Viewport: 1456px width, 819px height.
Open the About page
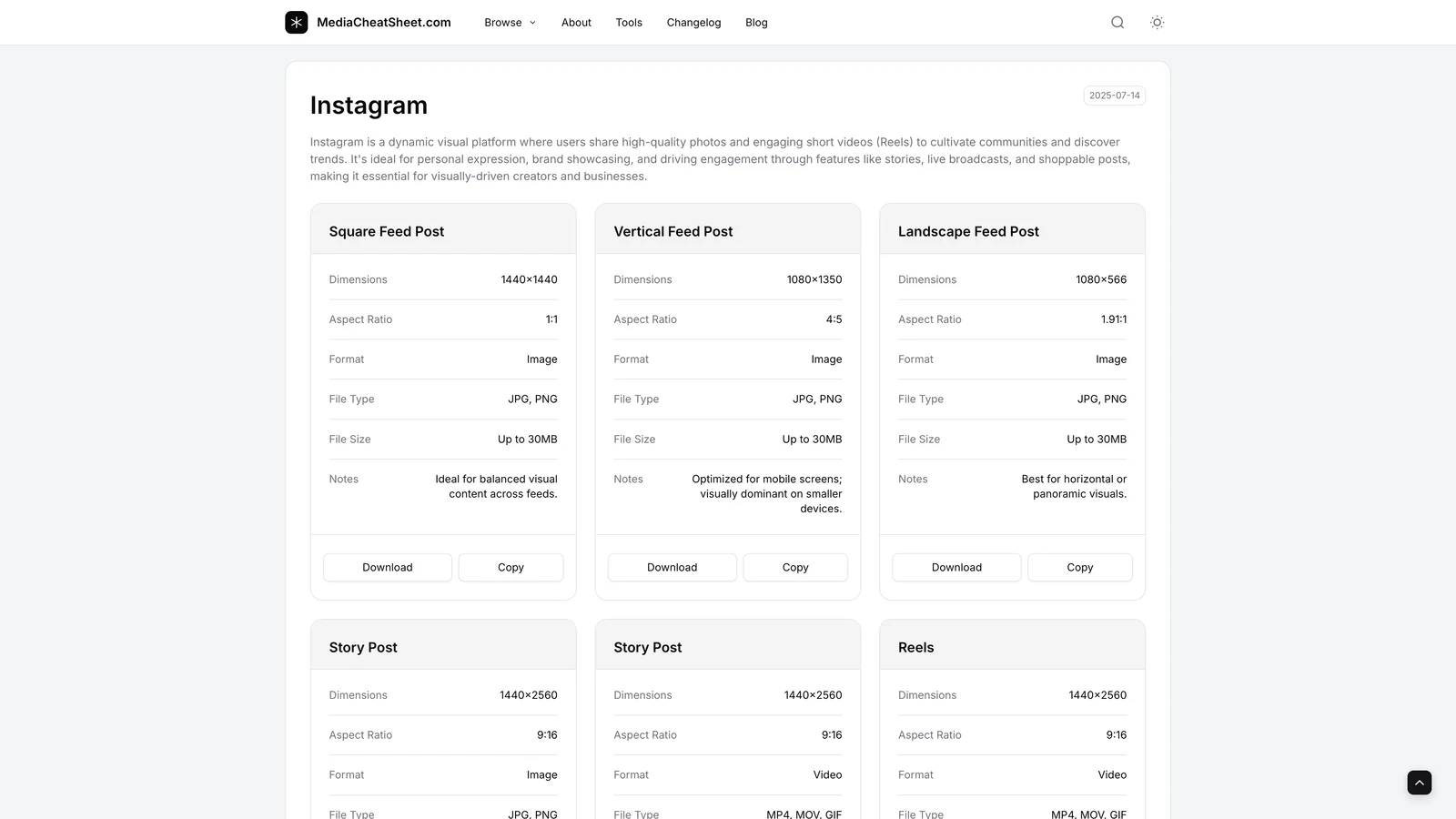[576, 23]
